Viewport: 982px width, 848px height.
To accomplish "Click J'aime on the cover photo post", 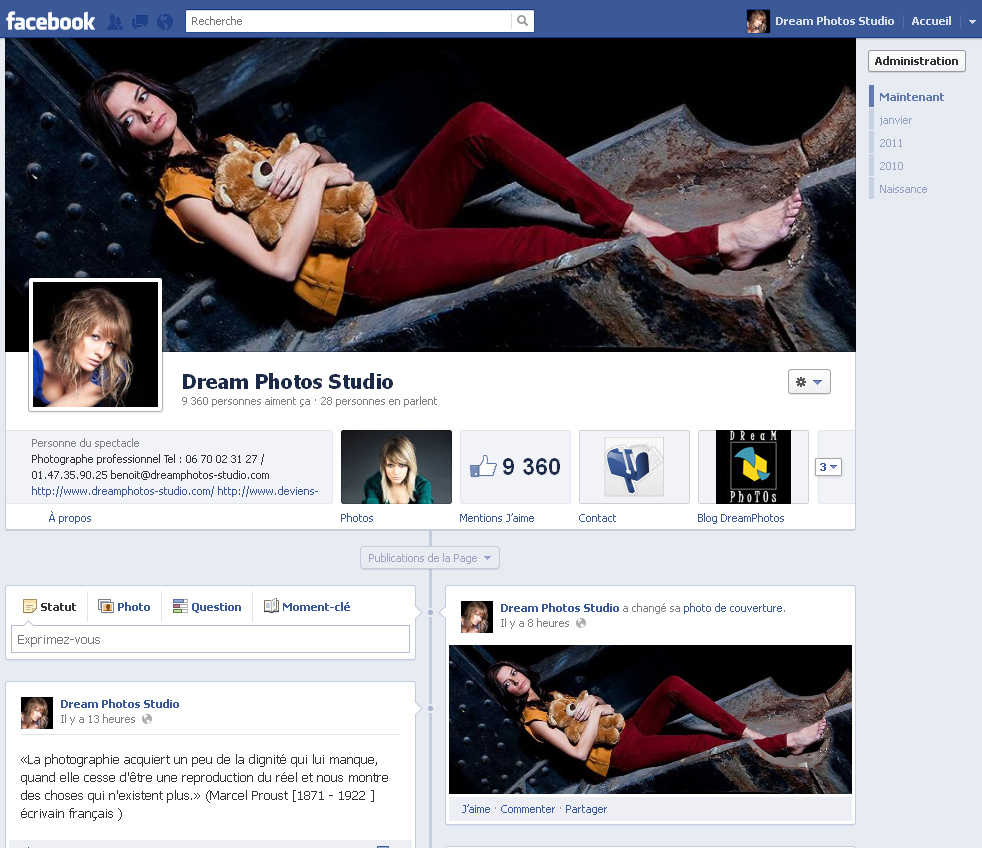I will click(476, 809).
